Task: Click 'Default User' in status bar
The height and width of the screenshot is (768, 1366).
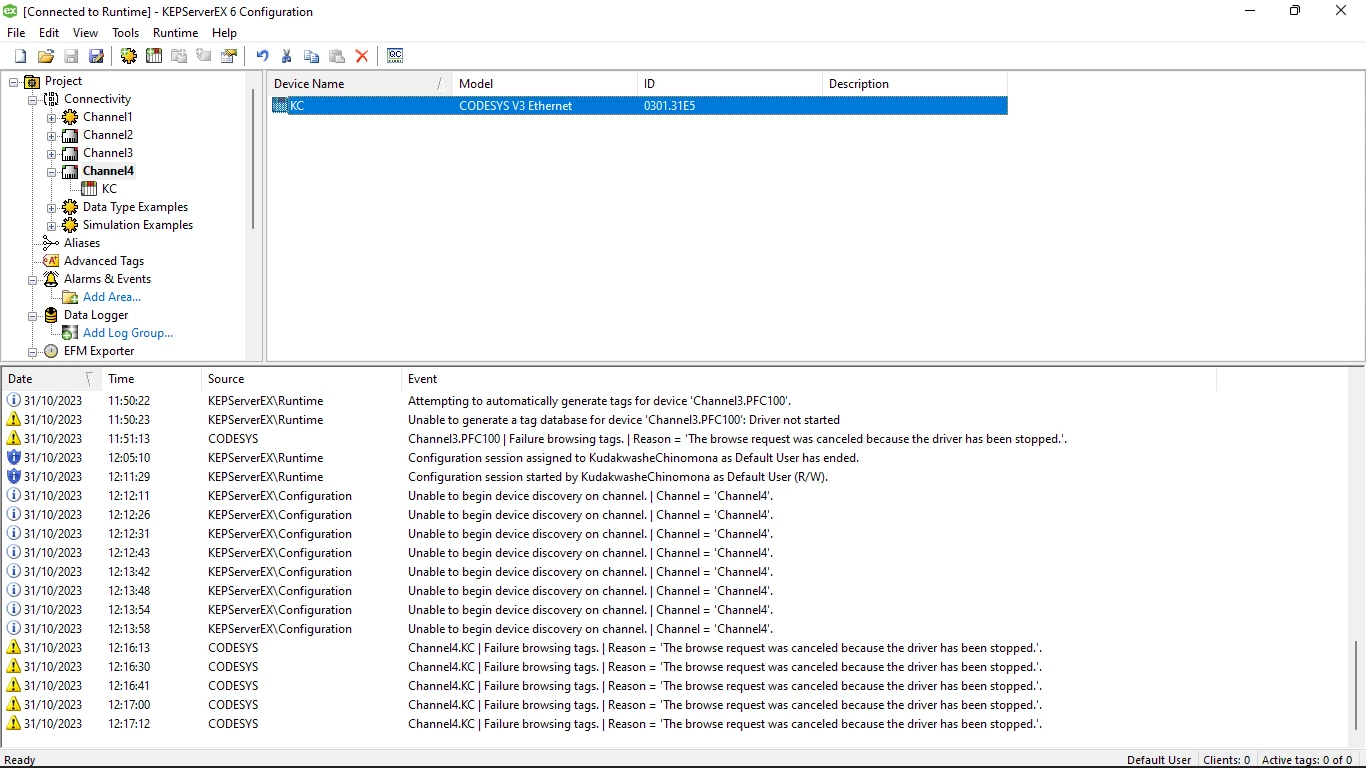Action: click(1159, 760)
